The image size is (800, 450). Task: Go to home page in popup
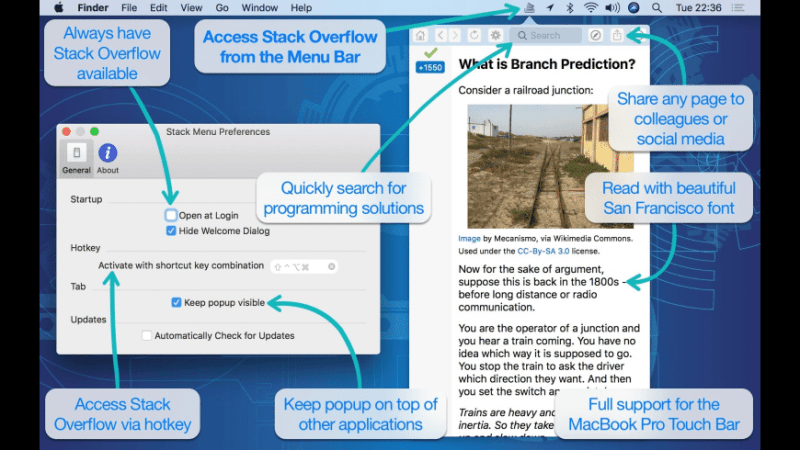tap(420, 35)
